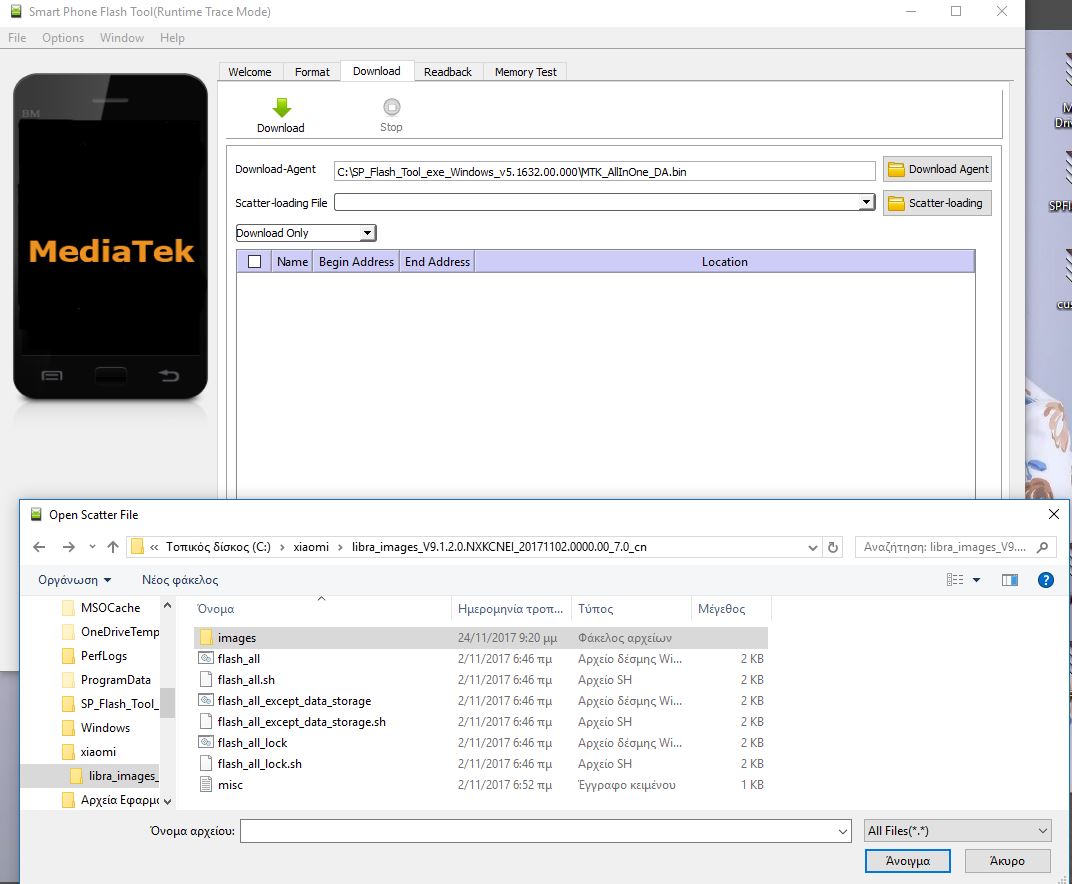Image resolution: width=1072 pixels, height=884 pixels.
Task: Go up one folder level arrow
Action: [x=112, y=547]
